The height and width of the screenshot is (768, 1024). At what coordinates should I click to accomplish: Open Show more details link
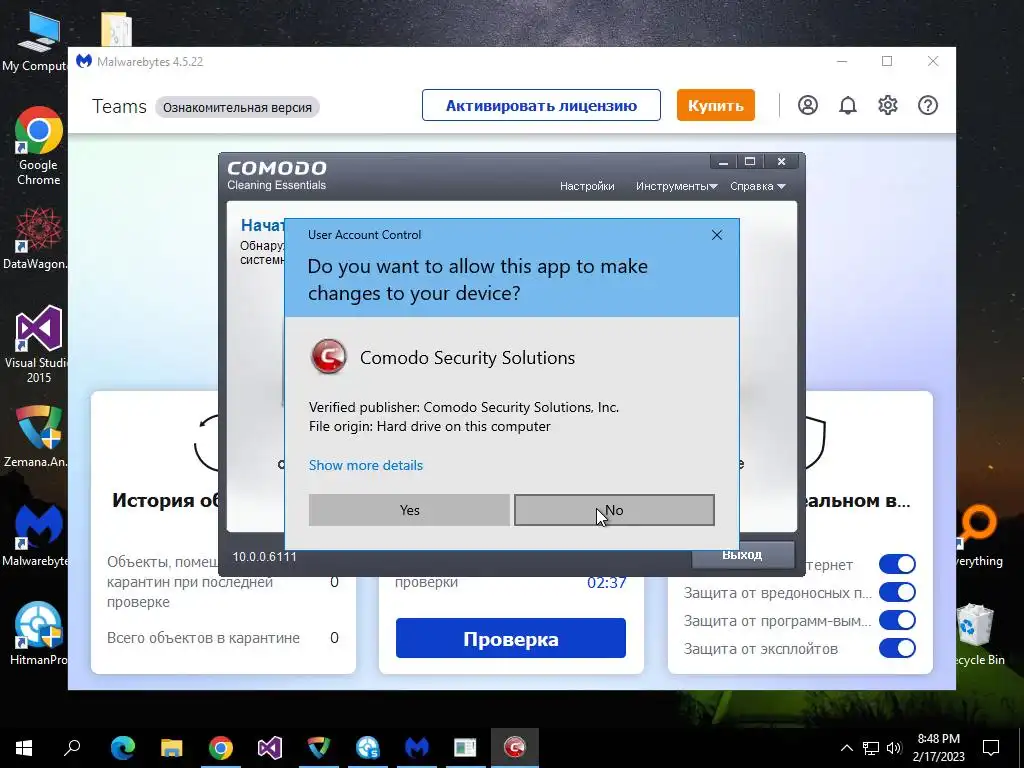click(366, 465)
